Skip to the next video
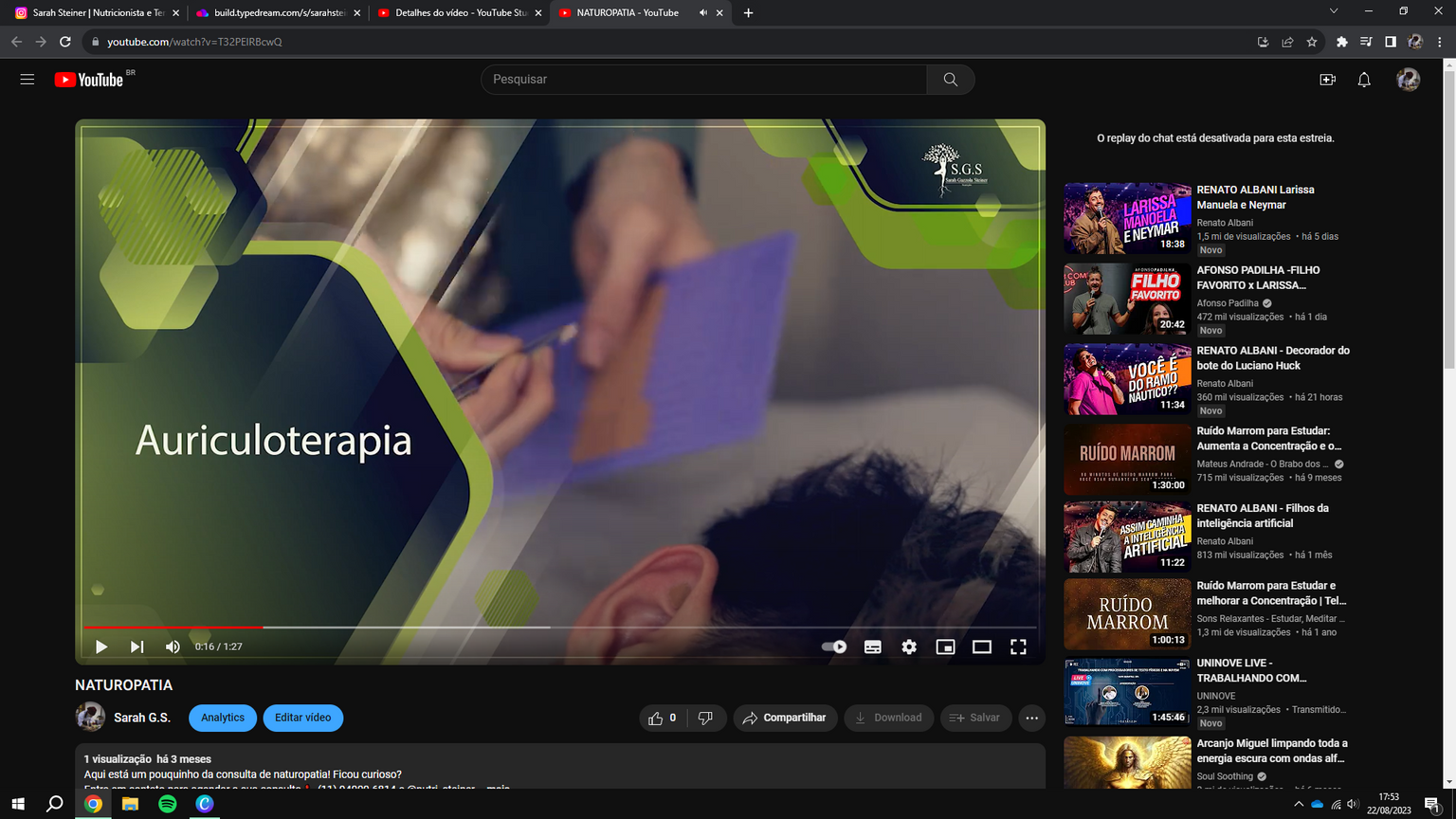This screenshot has width=1456, height=819. pyautogui.click(x=137, y=646)
